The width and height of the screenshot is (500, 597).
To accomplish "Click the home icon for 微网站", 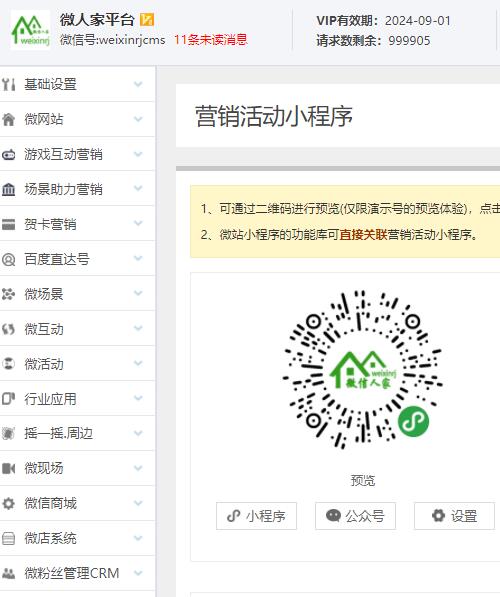I will pyautogui.click(x=8, y=119).
